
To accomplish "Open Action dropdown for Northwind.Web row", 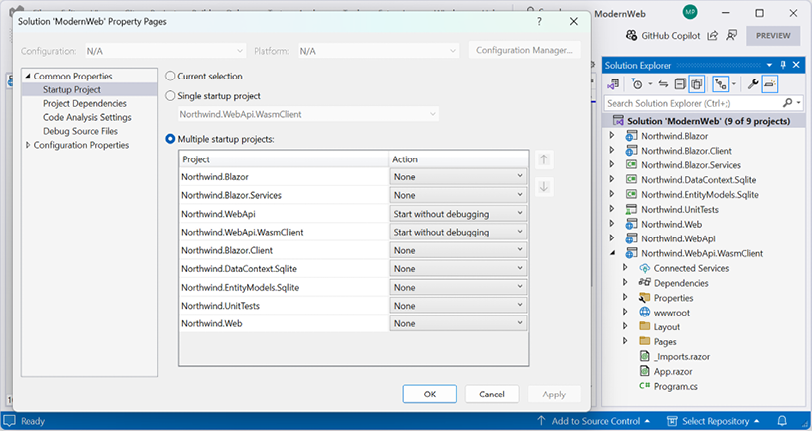I will coord(458,323).
